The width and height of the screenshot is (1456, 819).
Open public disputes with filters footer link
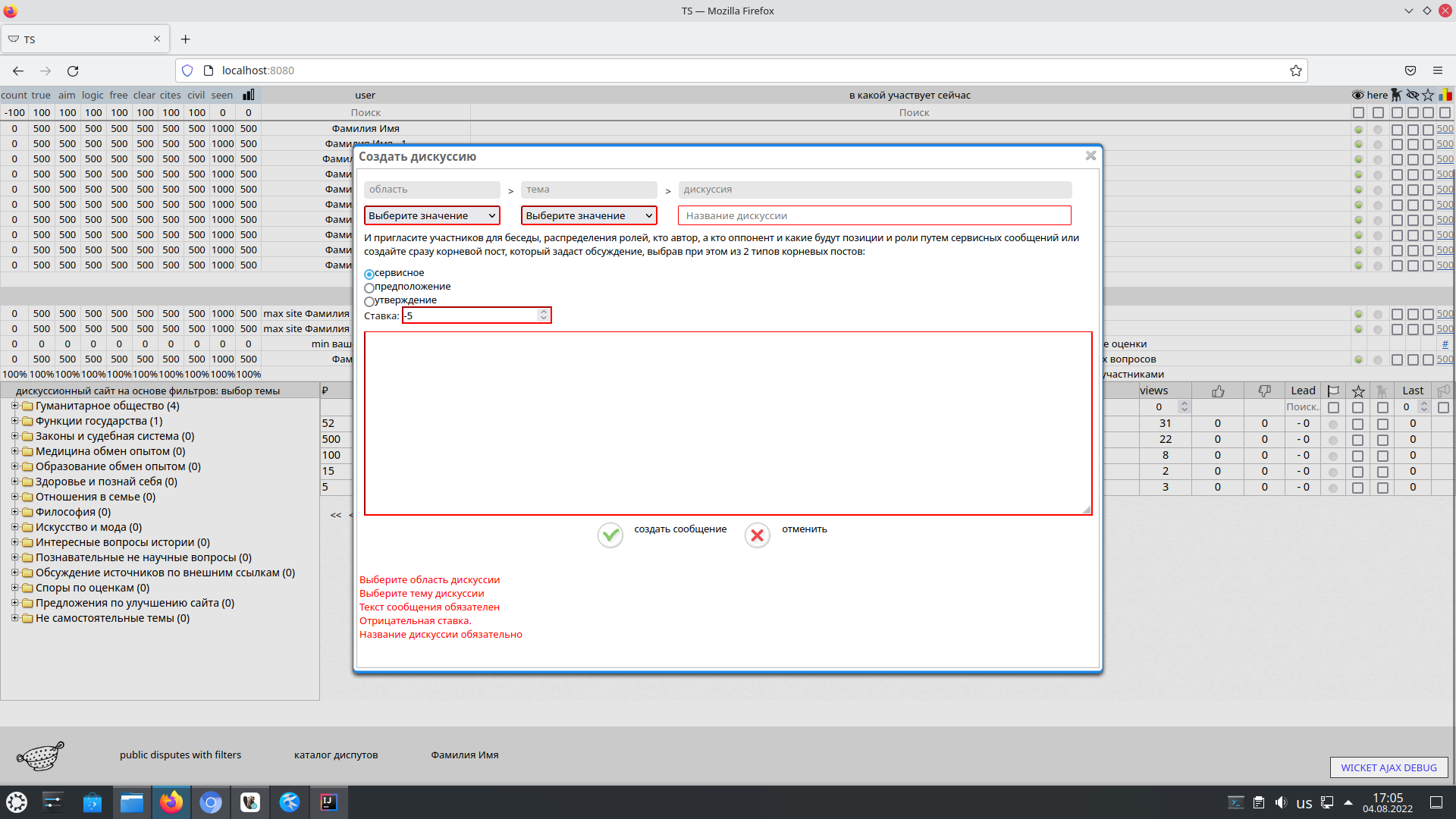(x=180, y=755)
